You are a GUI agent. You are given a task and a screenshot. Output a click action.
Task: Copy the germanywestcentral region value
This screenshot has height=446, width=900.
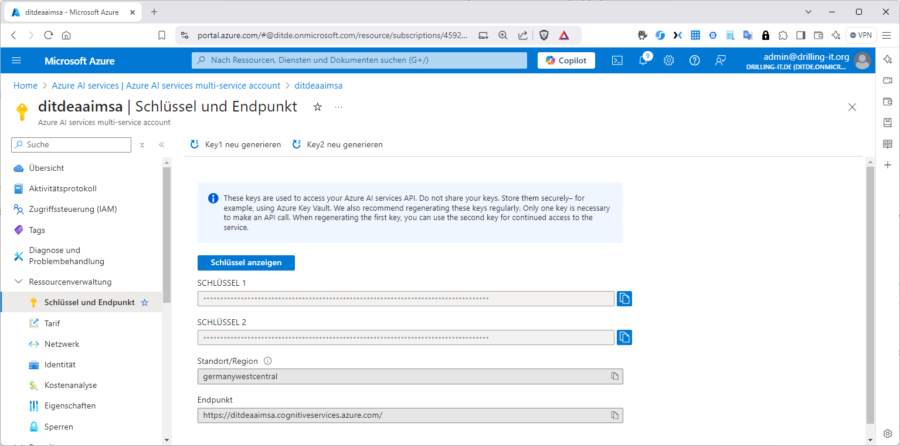[614, 377]
